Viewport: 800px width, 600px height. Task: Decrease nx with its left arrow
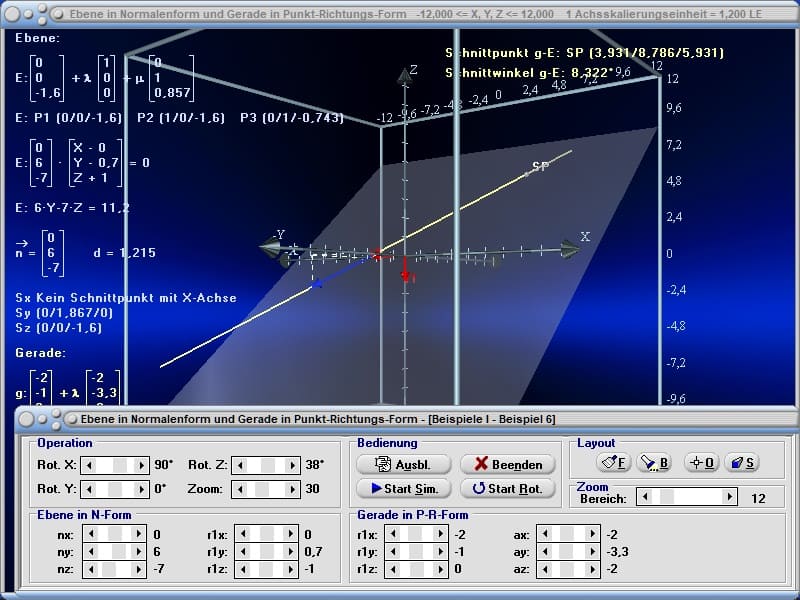click(x=91, y=534)
